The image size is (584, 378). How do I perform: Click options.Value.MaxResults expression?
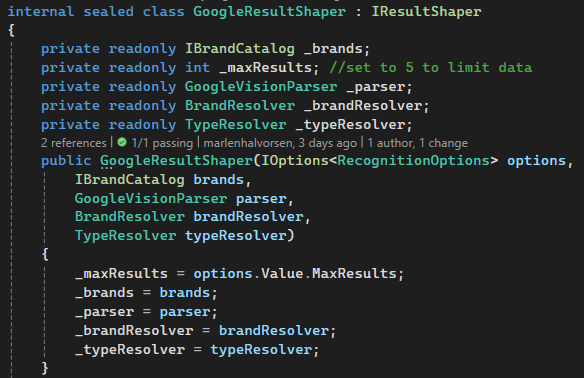coord(295,274)
